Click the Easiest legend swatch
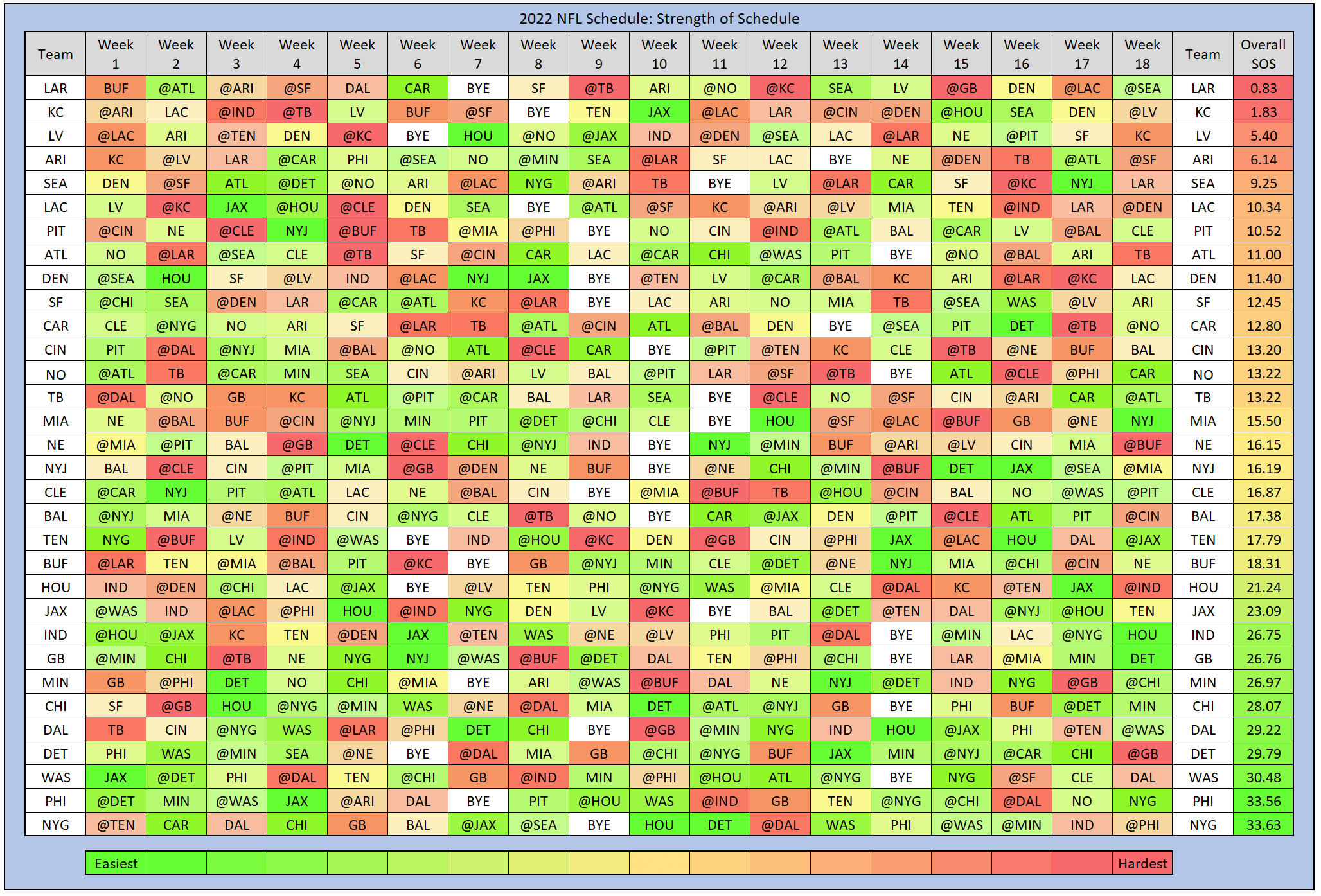 116,863
